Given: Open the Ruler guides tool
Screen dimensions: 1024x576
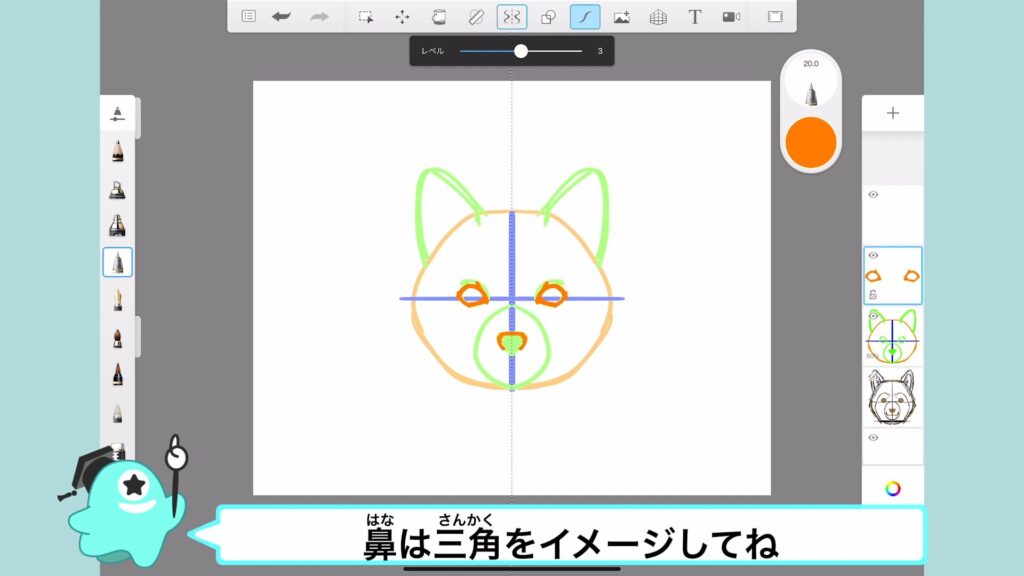Looking at the screenshot, I should pos(475,17).
